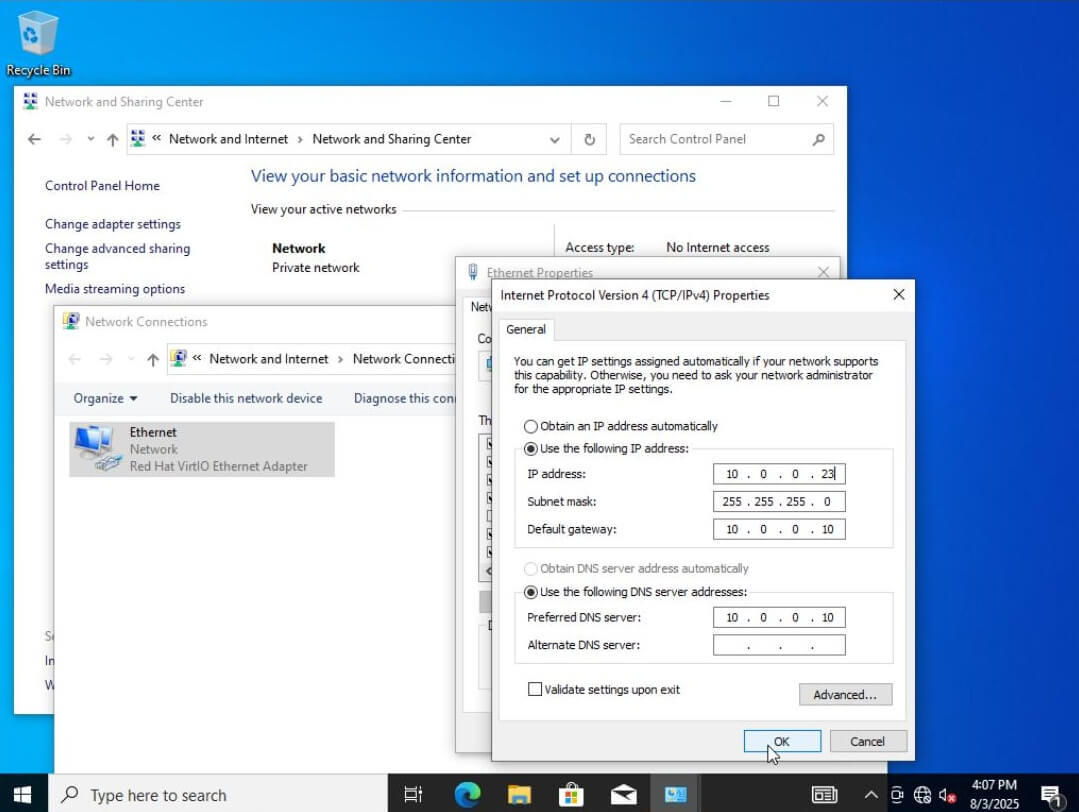This screenshot has width=1079, height=812.
Task: Open Change adapter settings link
Action: tap(112, 224)
